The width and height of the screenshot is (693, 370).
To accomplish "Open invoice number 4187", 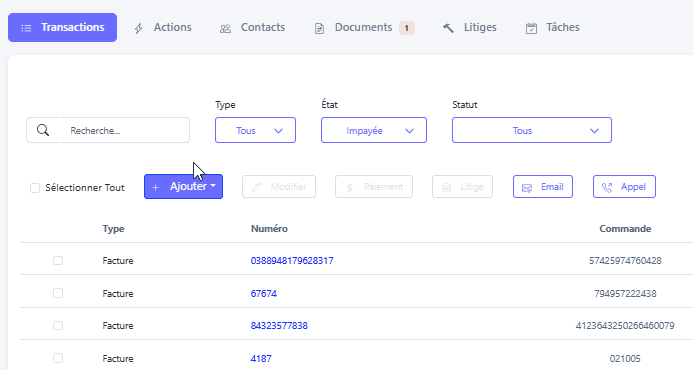I will pyautogui.click(x=261, y=358).
